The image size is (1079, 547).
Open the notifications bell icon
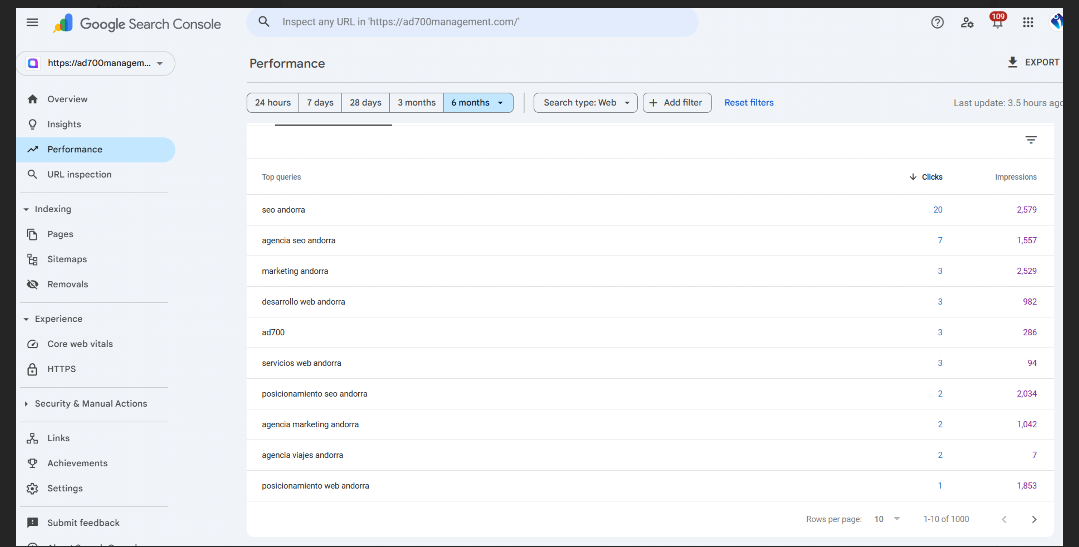click(997, 23)
